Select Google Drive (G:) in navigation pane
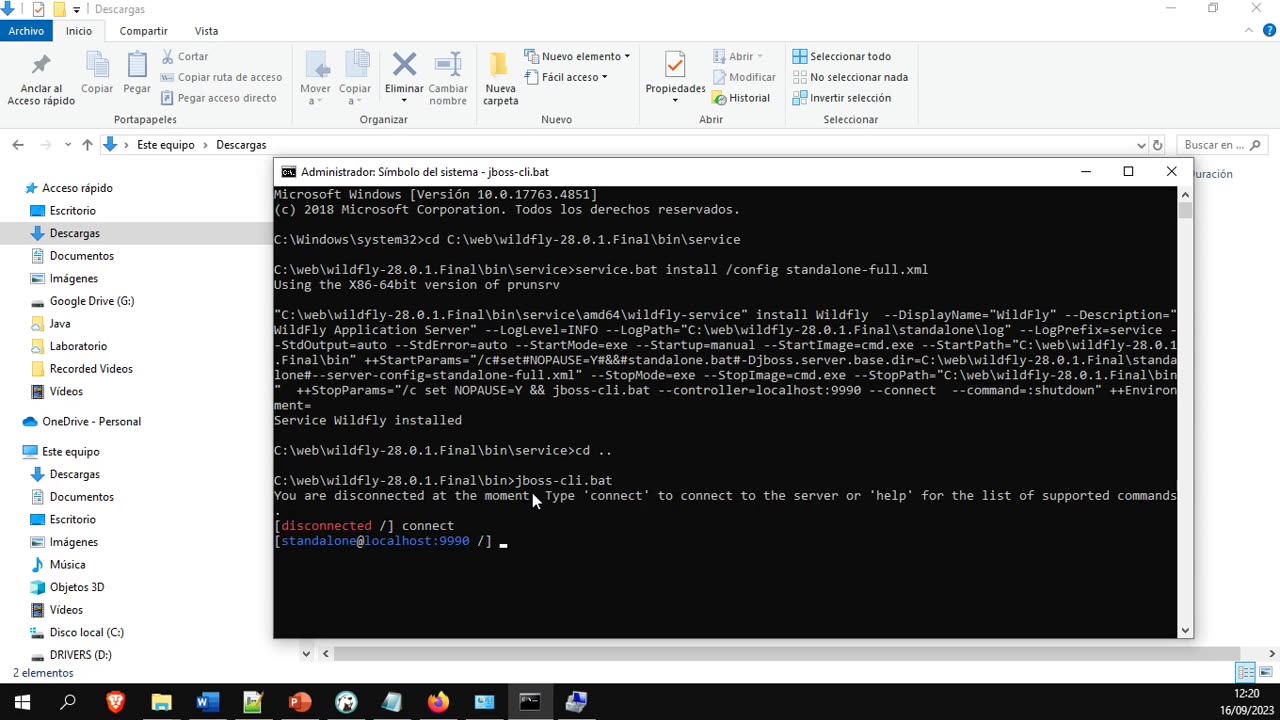The height and width of the screenshot is (720, 1280). click(92, 301)
